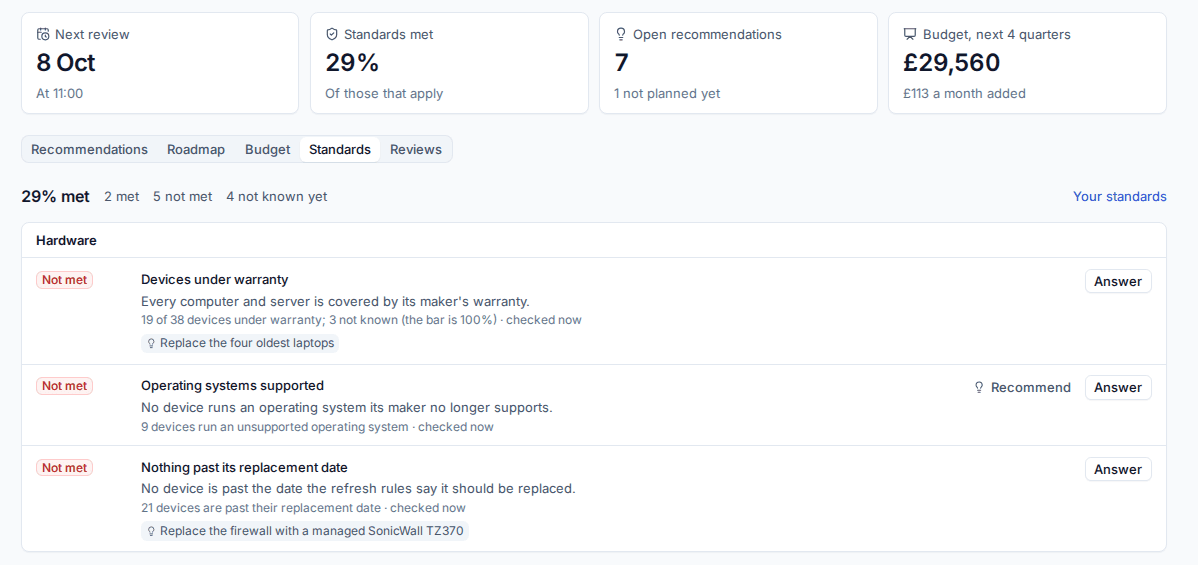Click the calendar icon beside Next review
Viewport: 1198px width, 565px height.
click(x=44, y=34)
